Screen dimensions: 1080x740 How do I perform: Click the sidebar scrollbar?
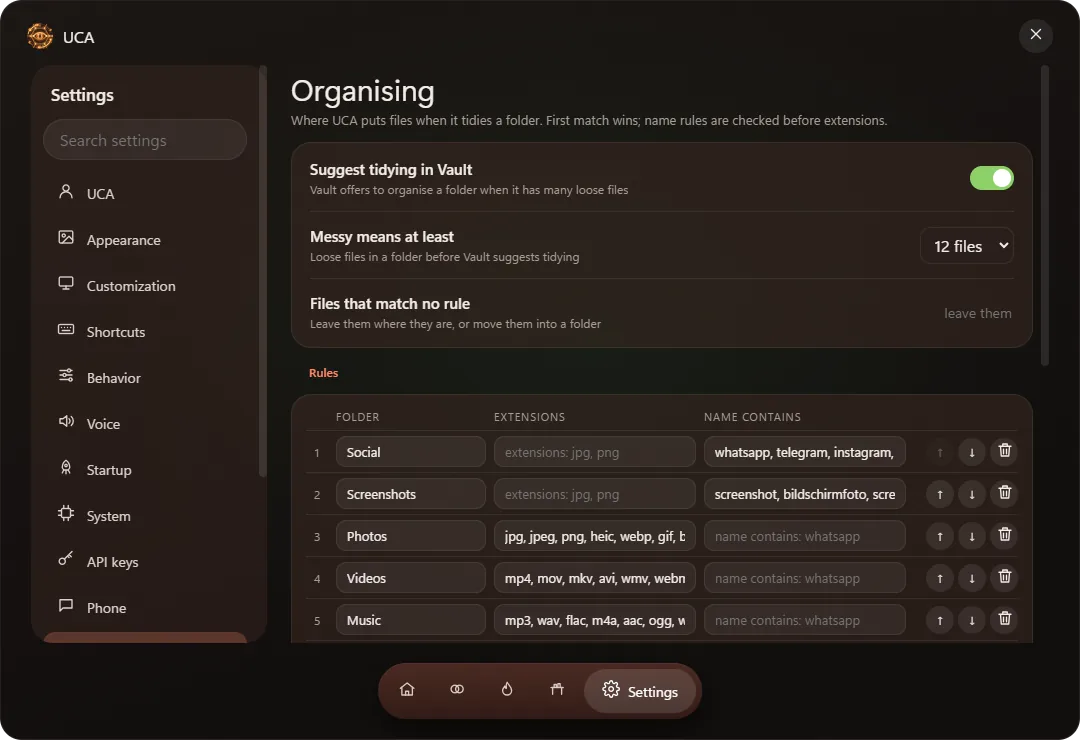pyautogui.click(x=262, y=270)
